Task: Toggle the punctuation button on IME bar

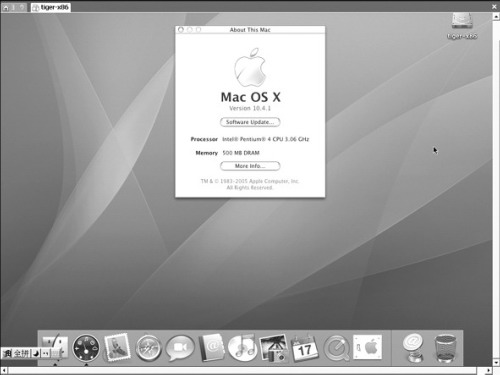Action: click(x=45, y=353)
